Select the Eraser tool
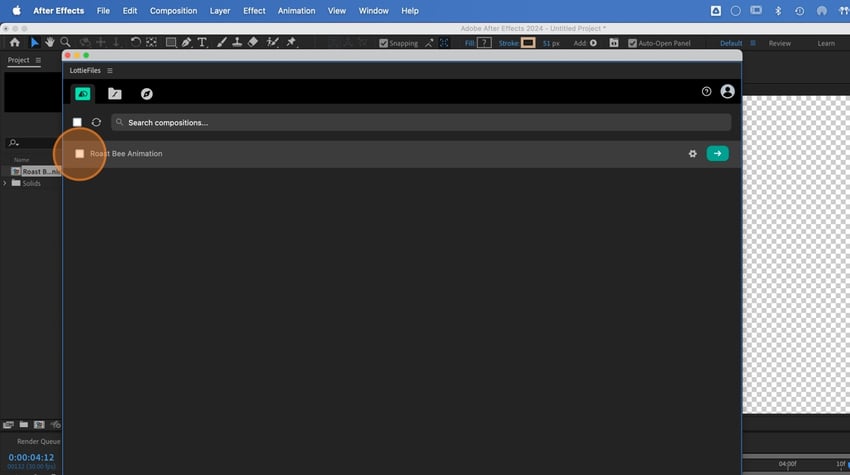This screenshot has height=475, width=850. click(x=253, y=42)
